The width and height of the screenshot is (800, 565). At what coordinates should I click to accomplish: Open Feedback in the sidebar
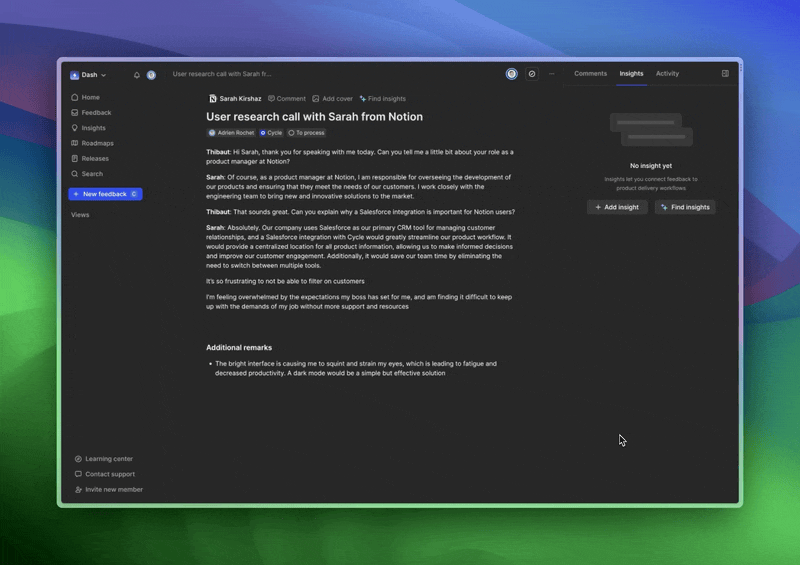[x=91, y=112]
